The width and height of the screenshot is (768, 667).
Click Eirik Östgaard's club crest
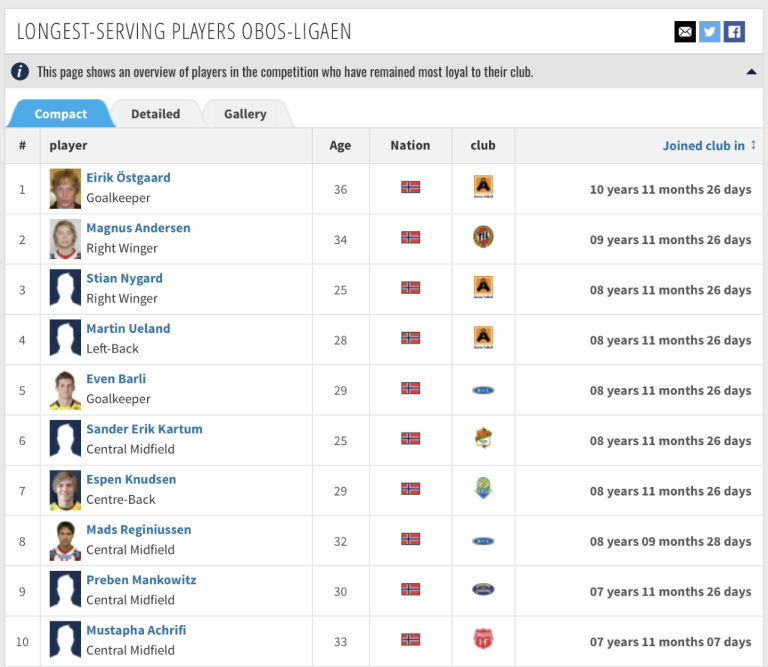(x=483, y=187)
